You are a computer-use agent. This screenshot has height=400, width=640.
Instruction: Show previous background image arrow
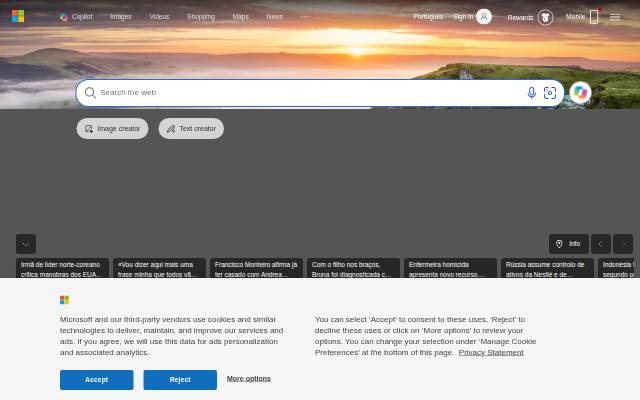[601, 244]
